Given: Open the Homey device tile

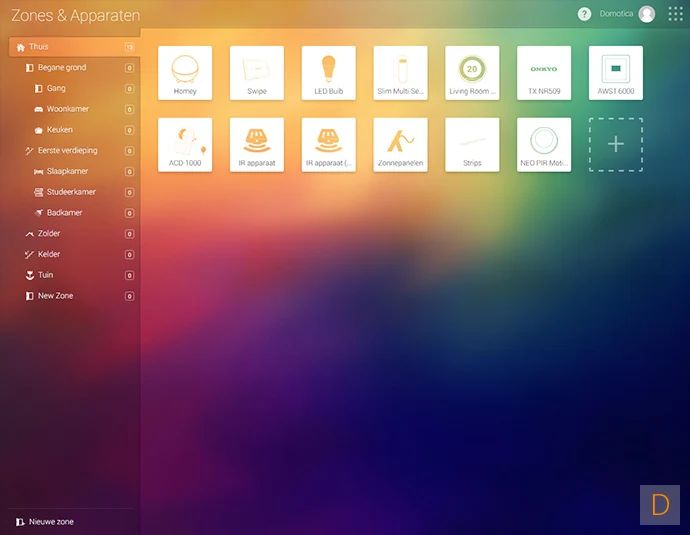Looking at the screenshot, I should point(185,73).
